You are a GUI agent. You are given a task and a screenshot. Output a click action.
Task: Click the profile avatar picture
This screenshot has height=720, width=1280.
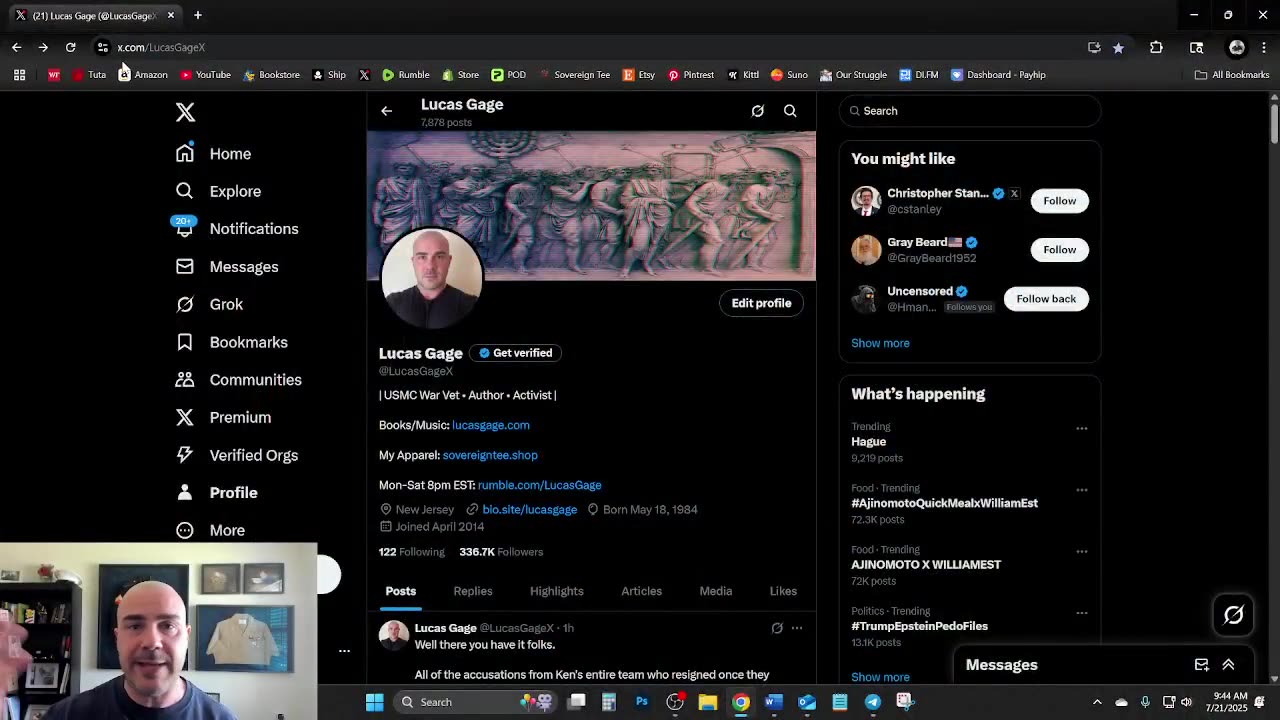pyautogui.click(x=432, y=278)
